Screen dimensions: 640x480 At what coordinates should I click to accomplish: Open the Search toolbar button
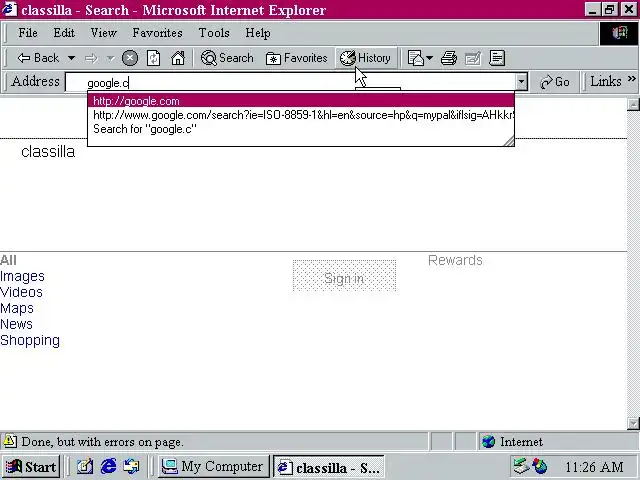tap(227, 58)
